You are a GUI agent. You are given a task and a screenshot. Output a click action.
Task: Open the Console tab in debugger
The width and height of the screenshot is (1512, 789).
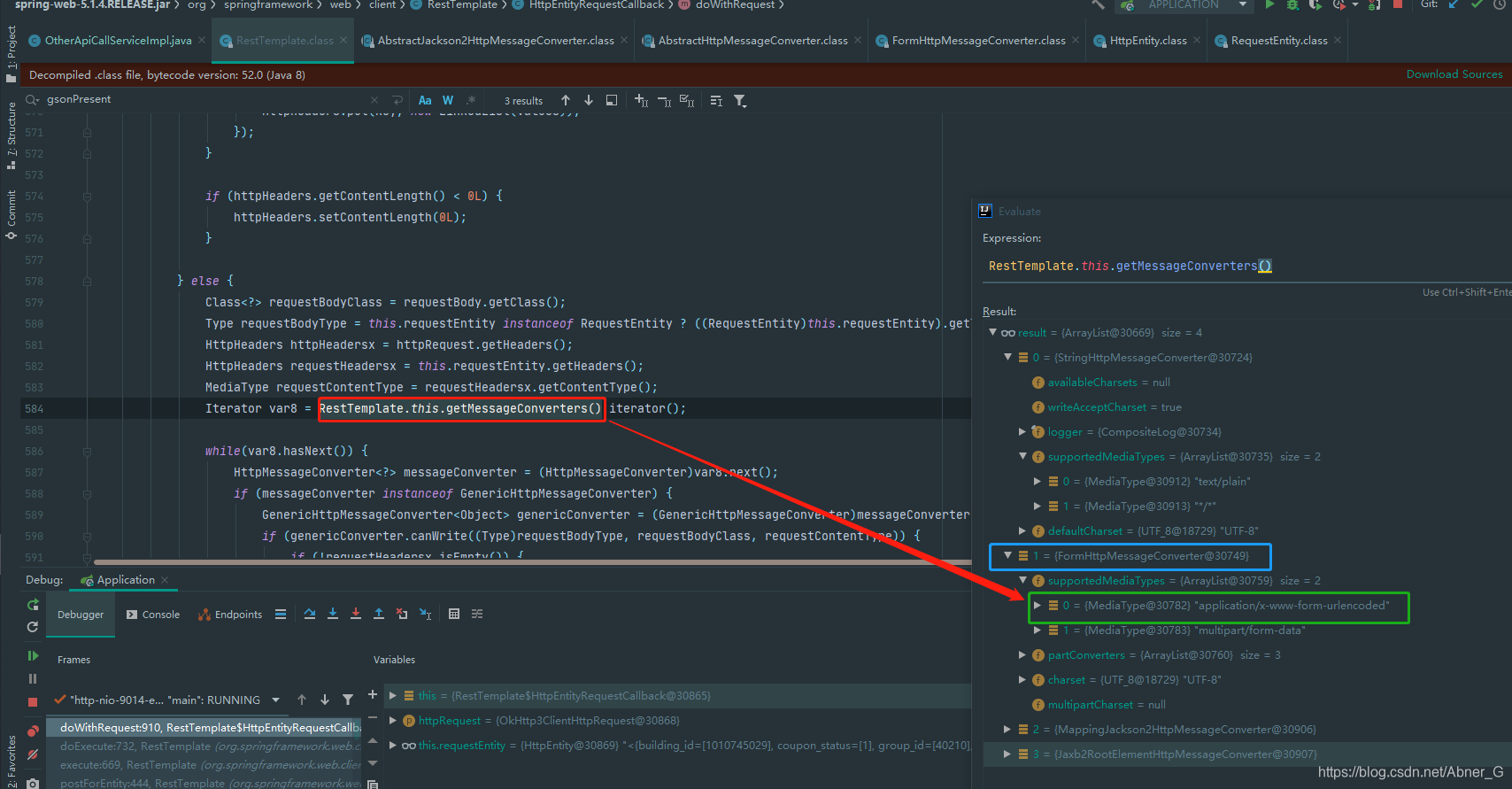point(152,615)
